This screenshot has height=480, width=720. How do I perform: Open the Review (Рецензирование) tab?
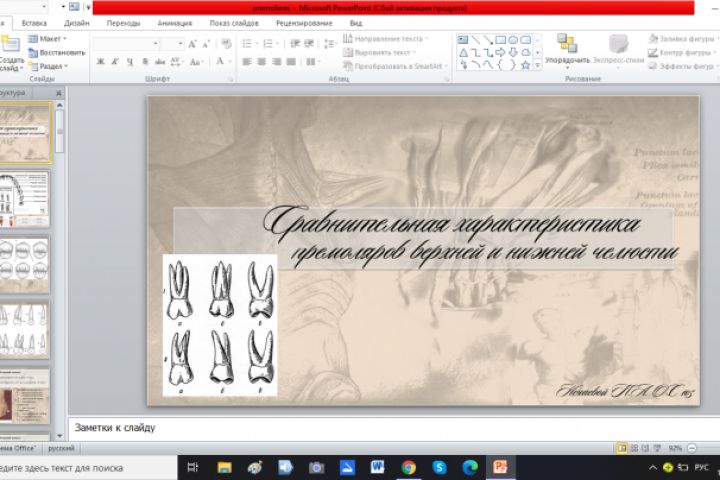[x=304, y=23]
